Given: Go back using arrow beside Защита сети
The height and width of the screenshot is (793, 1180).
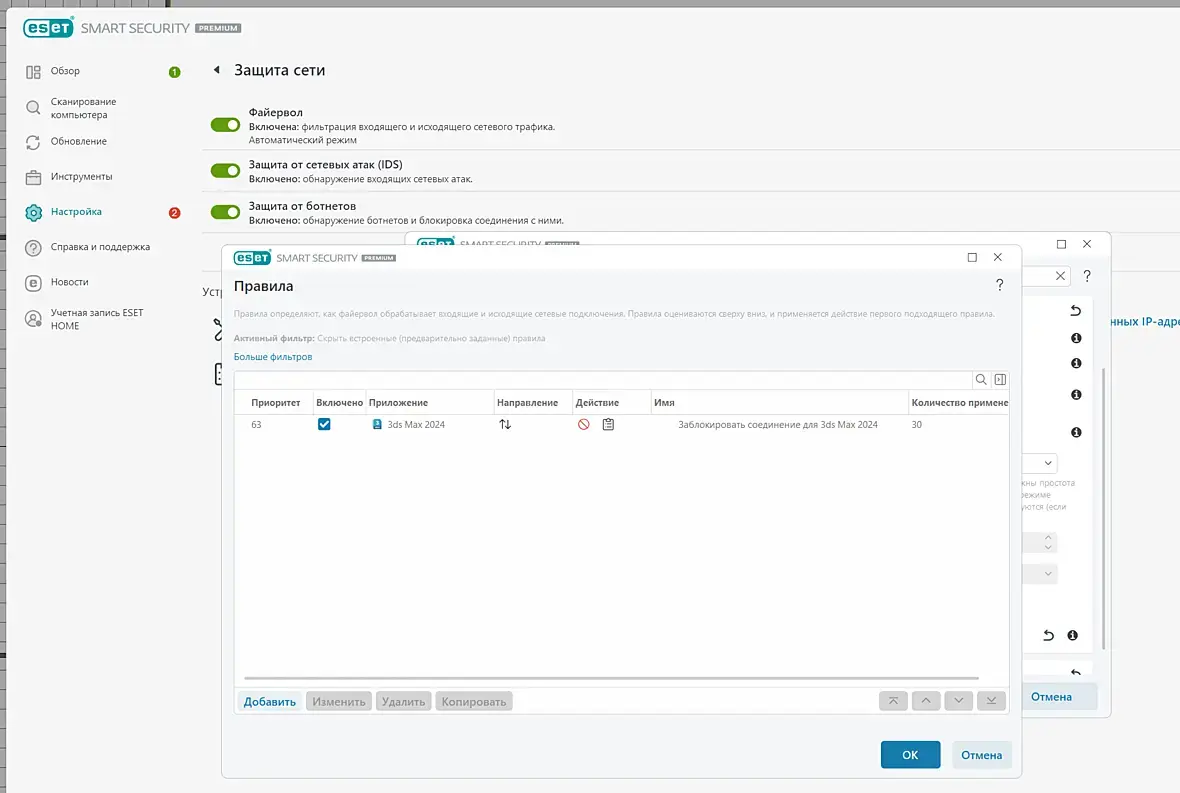Looking at the screenshot, I should click(x=217, y=70).
